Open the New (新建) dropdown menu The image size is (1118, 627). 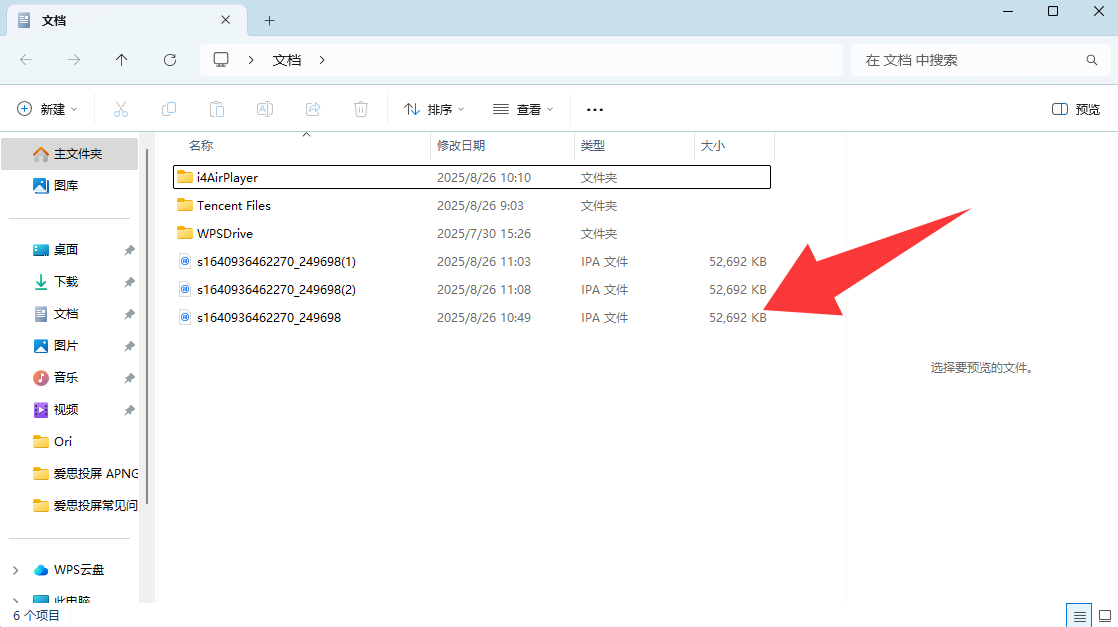47,109
